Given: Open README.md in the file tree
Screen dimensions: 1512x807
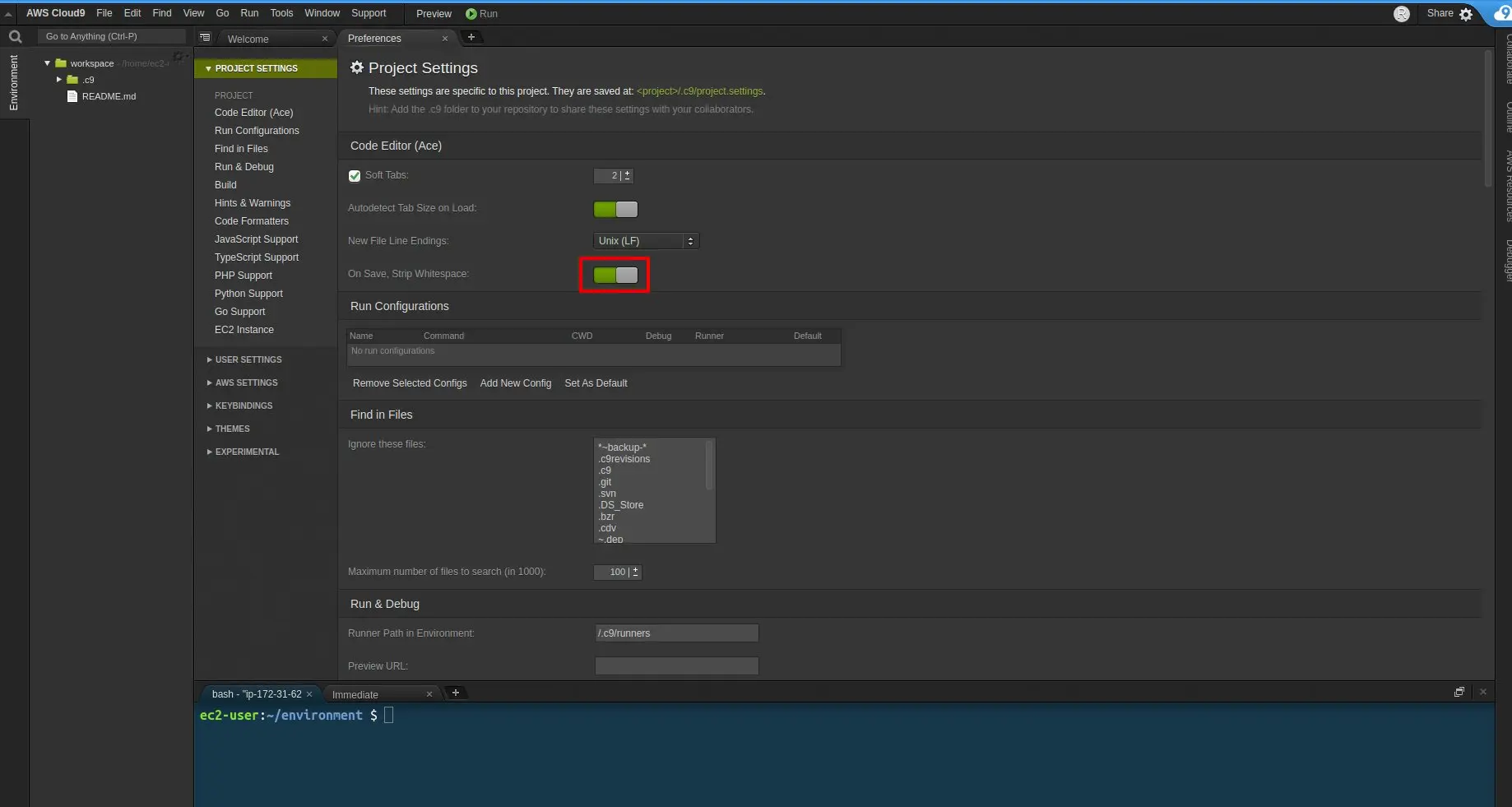Looking at the screenshot, I should tap(109, 96).
